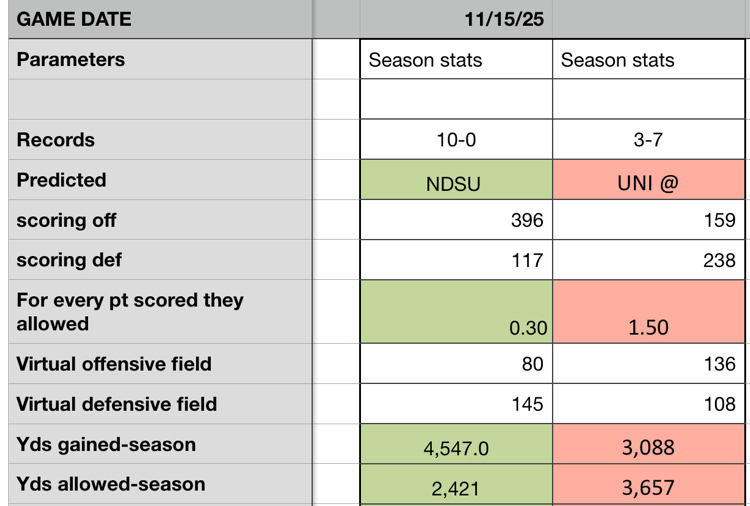Click the green 0.30 ratio cell
Viewport: 750px width, 506px height.
(x=456, y=312)
